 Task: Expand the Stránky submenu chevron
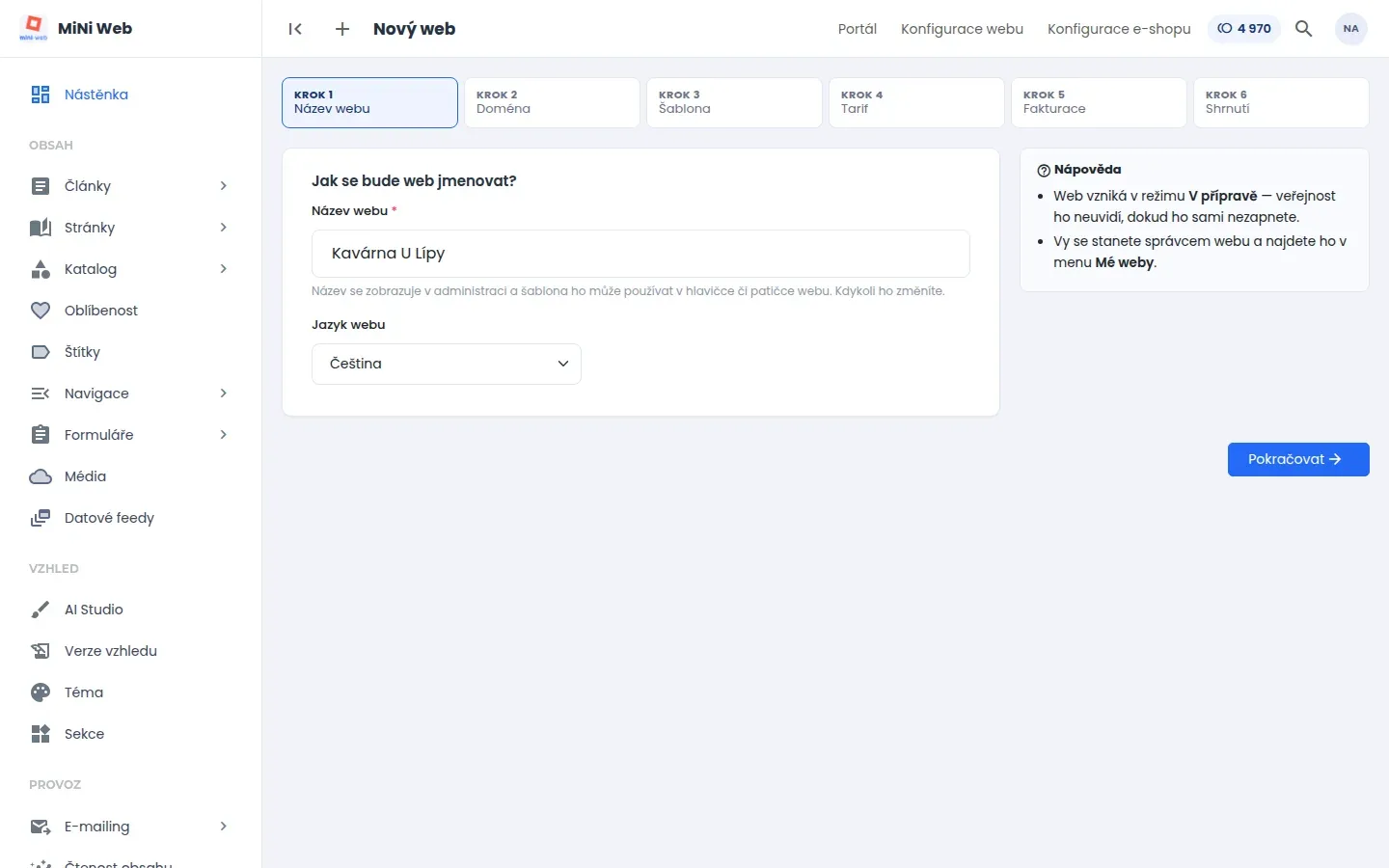[x=223, y=228]
